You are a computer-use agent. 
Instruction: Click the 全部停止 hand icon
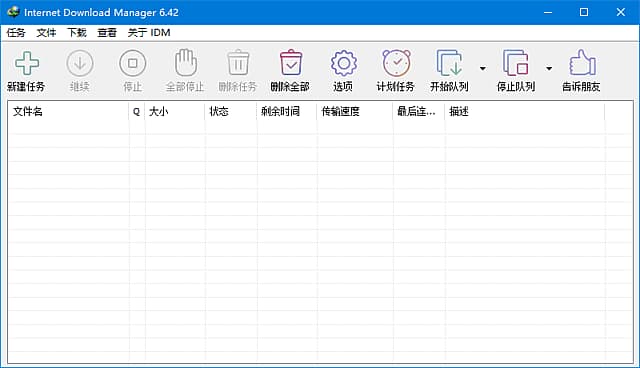(x=186, y=63)
